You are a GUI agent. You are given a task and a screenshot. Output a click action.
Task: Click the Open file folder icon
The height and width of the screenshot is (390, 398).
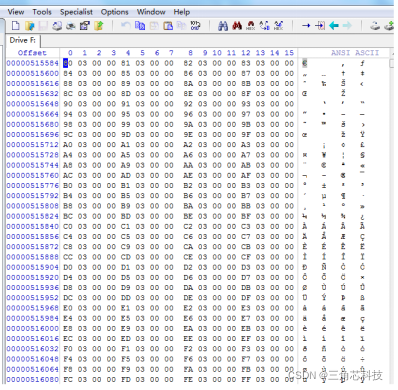30,26
